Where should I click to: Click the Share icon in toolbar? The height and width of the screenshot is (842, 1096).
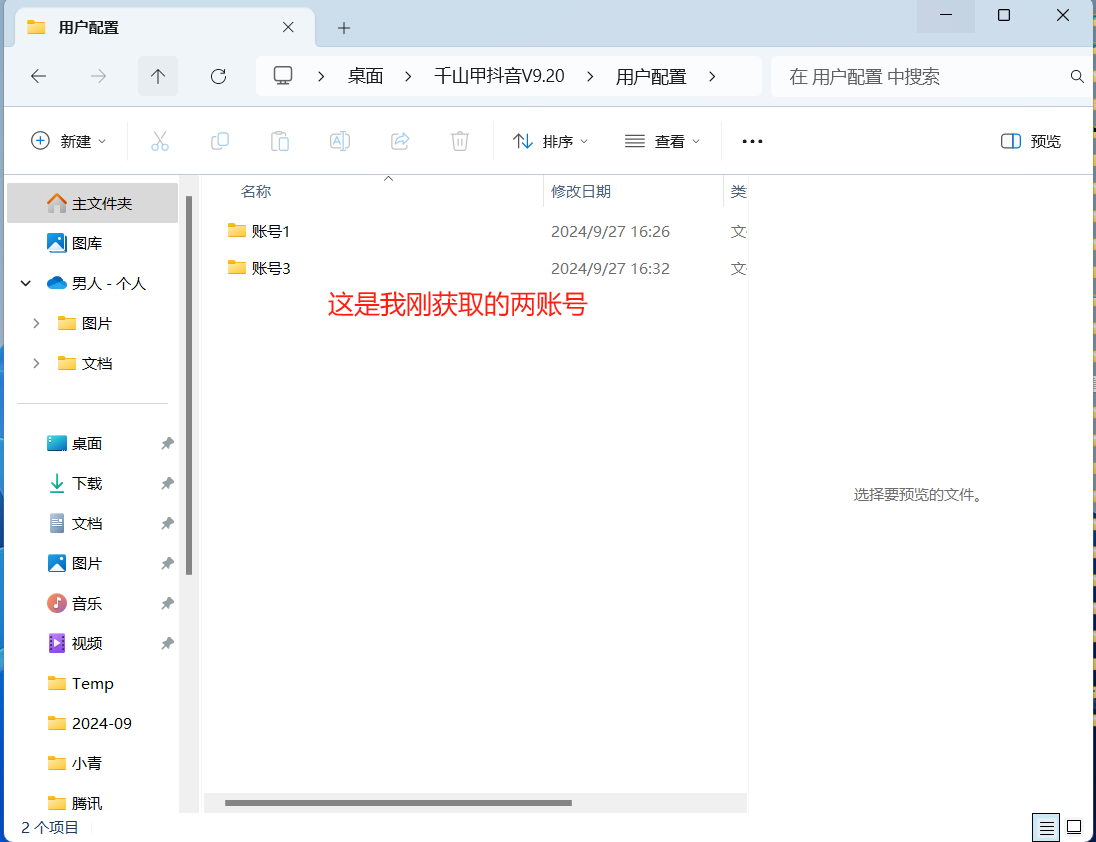pyautogui.click(x=400, y=141)
